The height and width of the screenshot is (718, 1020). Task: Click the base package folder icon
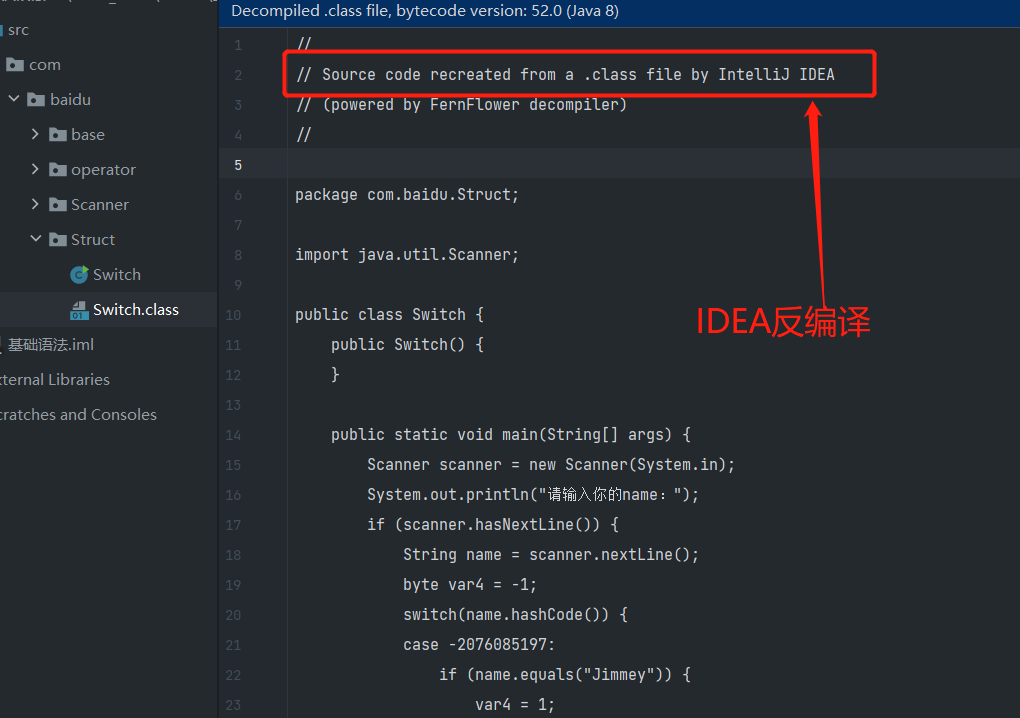pyautogui.click(x=58, y=135)
